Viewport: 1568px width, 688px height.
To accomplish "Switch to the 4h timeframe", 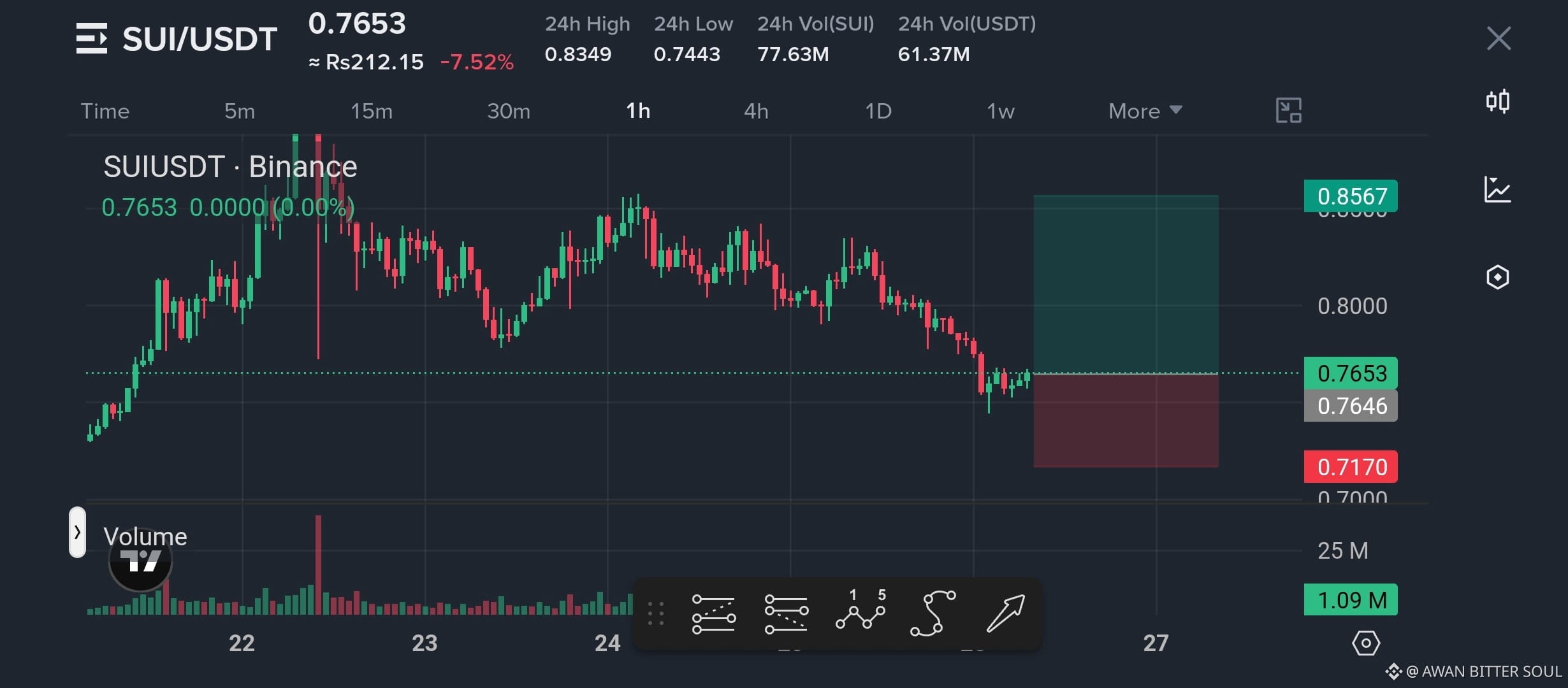I will click(756, 111).
